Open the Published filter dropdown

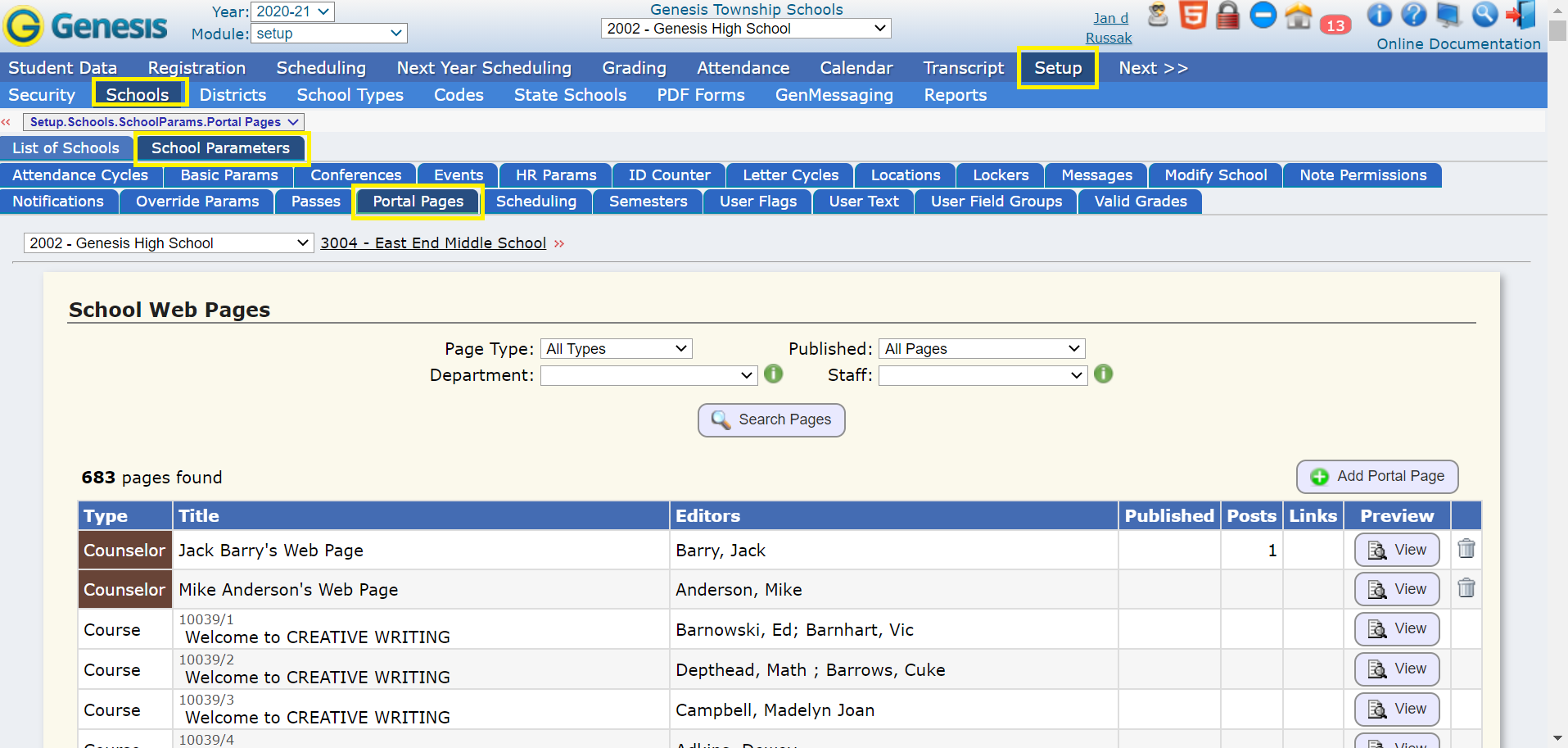982,349
